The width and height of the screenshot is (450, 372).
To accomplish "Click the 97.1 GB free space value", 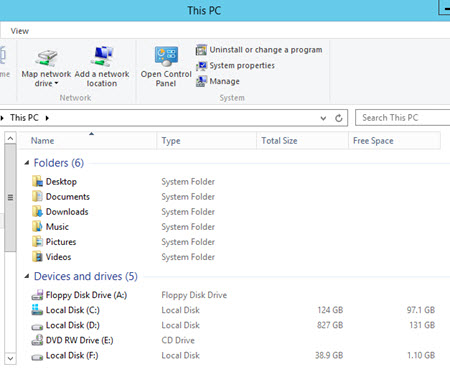I will pyautogui.click(x=421, y=310).
